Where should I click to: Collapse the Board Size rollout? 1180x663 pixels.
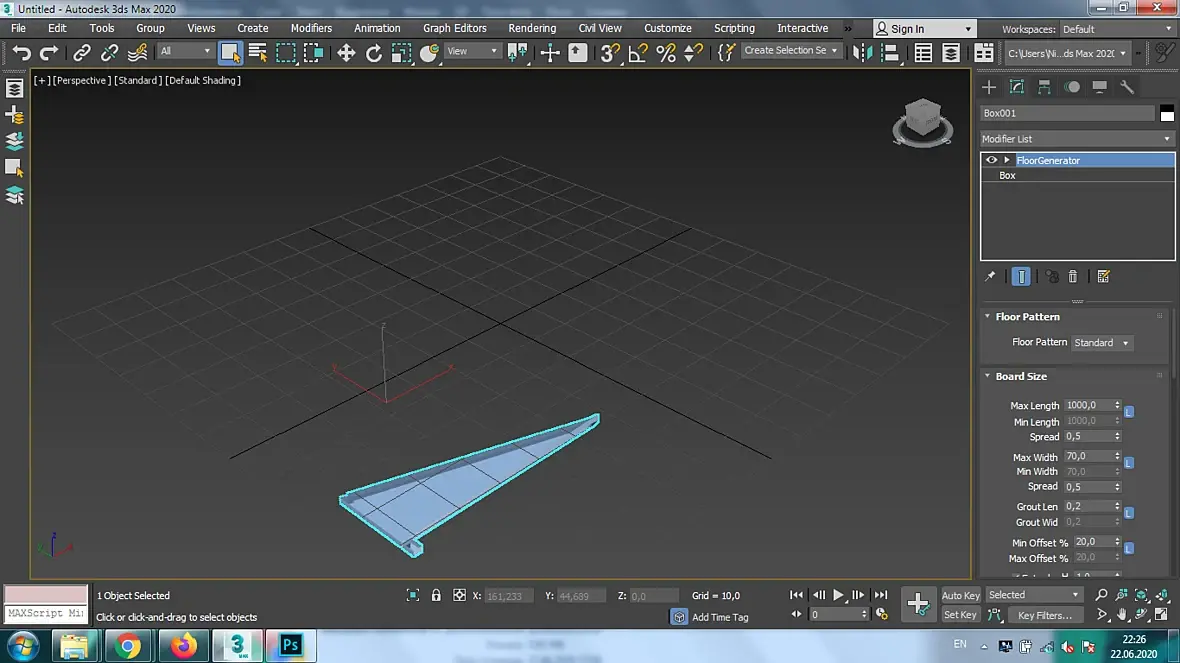tap(1021, 376)
